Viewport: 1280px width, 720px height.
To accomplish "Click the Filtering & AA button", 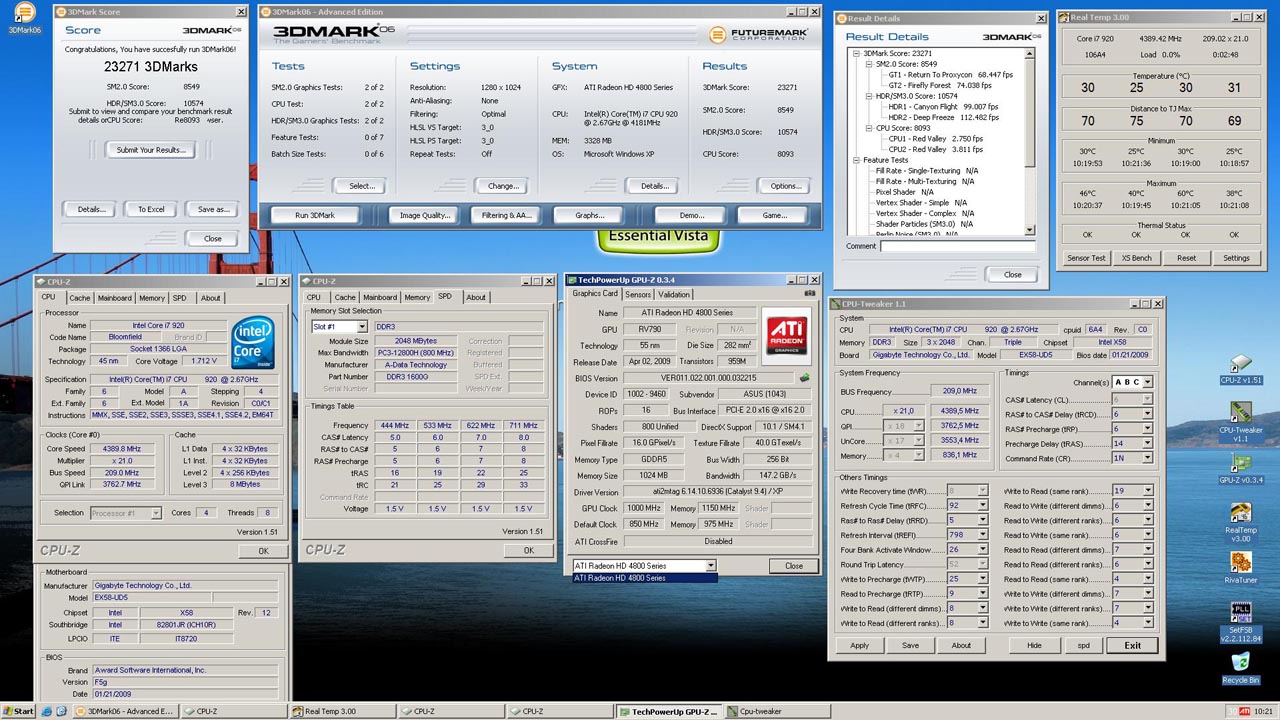I will (x=507, y=215).
